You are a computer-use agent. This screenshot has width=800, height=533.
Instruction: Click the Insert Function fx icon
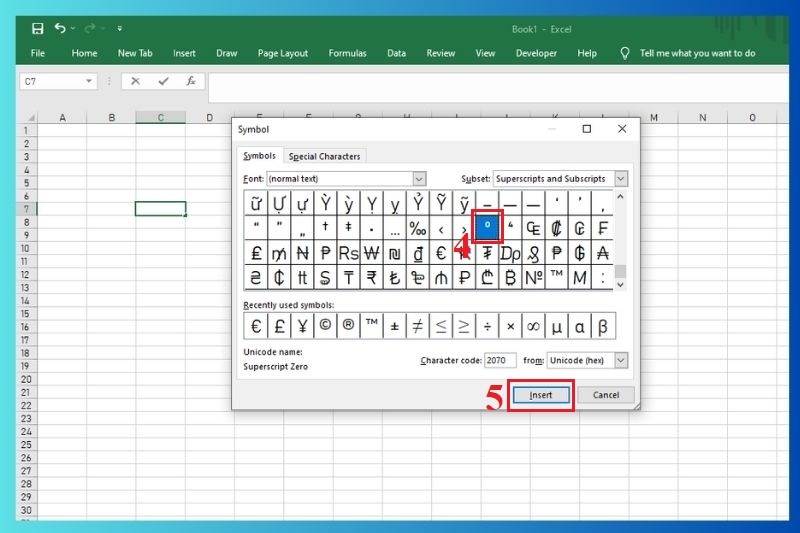point(191,81)
